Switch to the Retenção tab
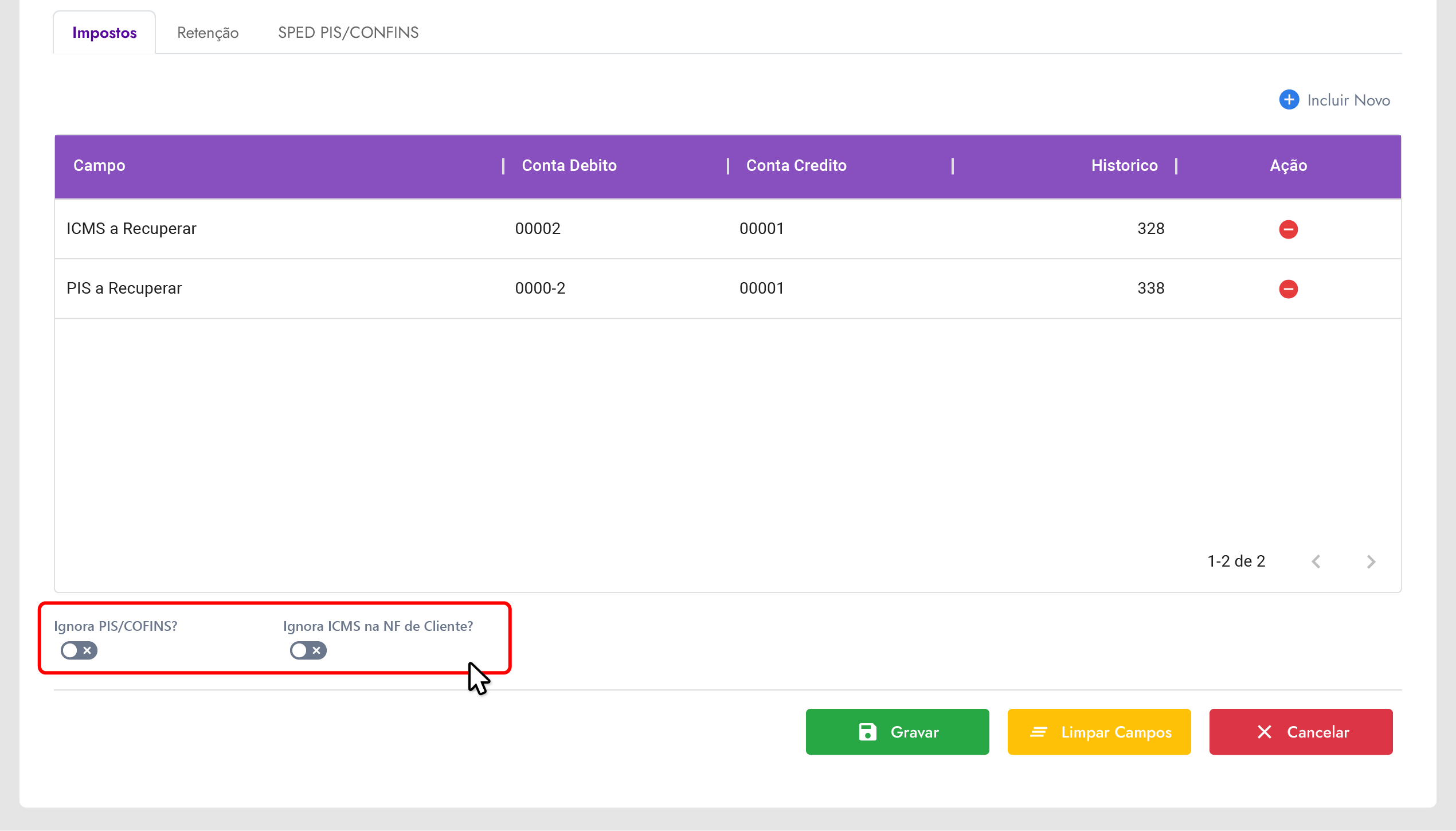This screenshot has width=1456, height=831. coord(208,33)
